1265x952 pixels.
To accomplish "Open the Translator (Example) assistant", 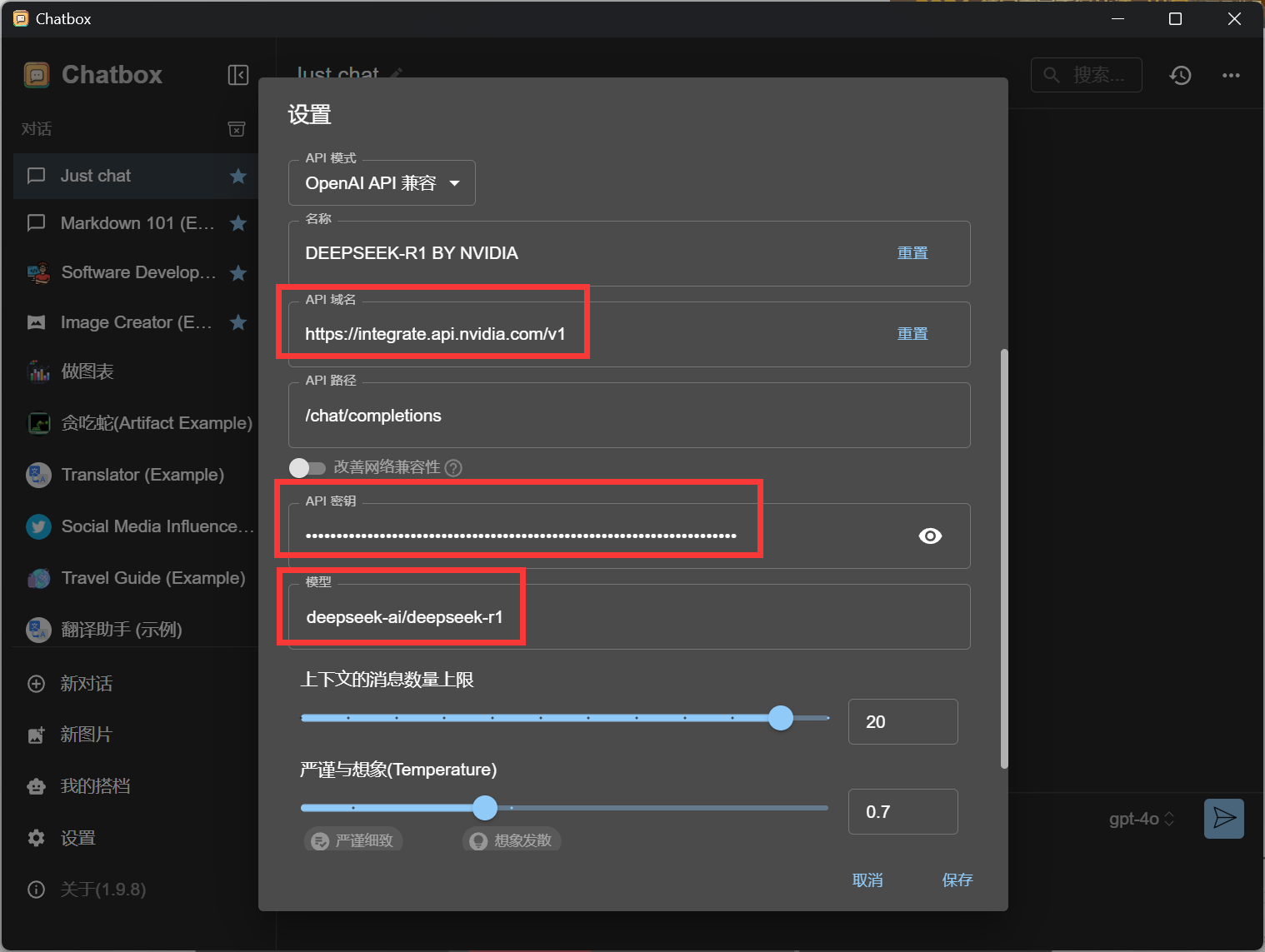I will [142, 475].
